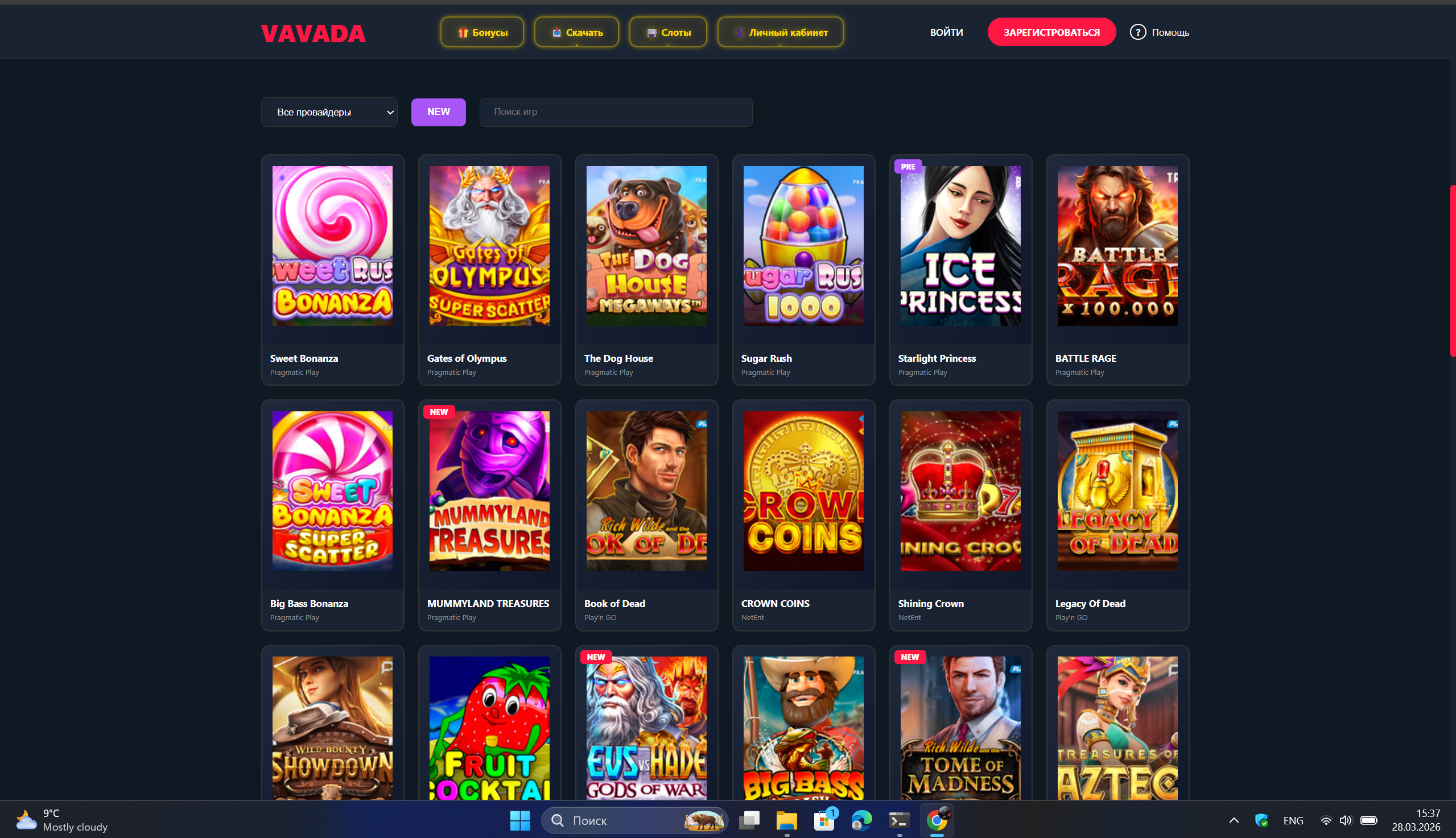The image size is (1456, 838).
Task: Launch Microsoft Store taskbar icon
Action: 824,820
